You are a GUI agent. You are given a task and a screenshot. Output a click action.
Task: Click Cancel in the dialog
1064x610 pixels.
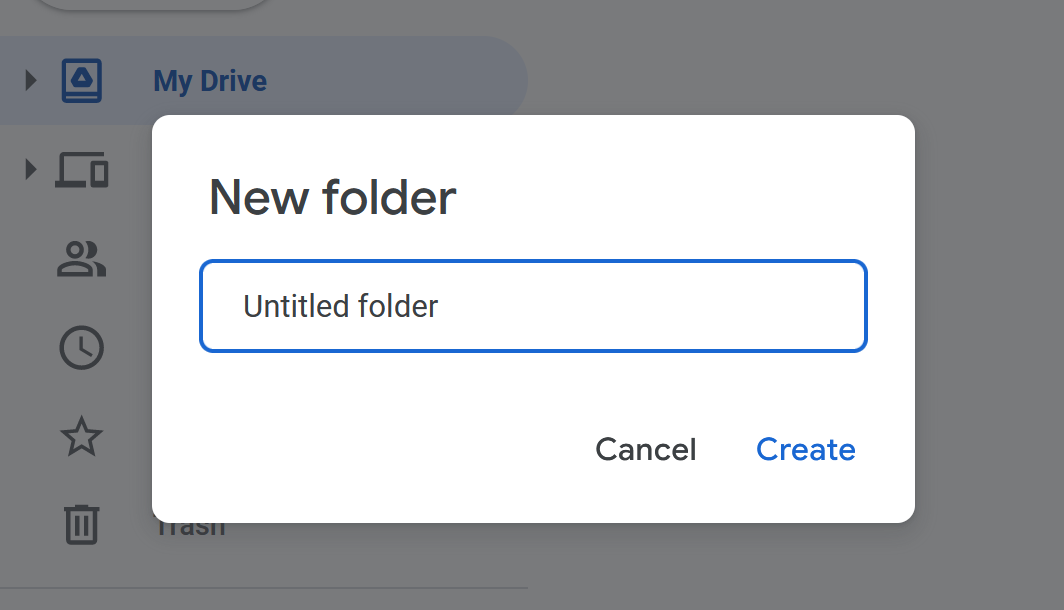pyautogui.click(x=645, y=449)
